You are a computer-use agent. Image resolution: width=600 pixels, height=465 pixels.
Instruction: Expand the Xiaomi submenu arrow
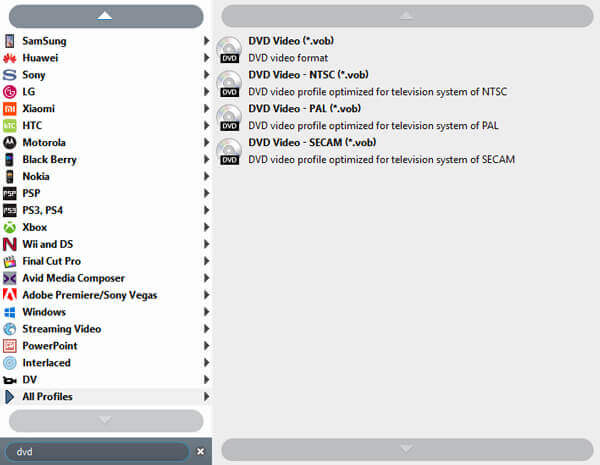point(206,109)
